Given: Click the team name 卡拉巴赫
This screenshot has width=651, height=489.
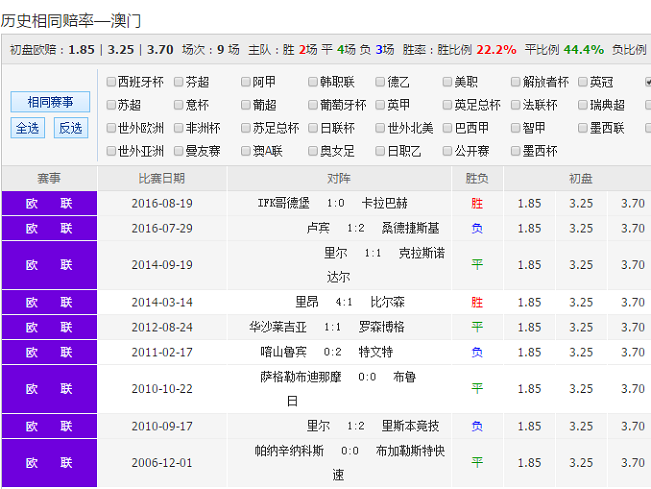Looking at the screenshot, I should (x=384, y=203).
